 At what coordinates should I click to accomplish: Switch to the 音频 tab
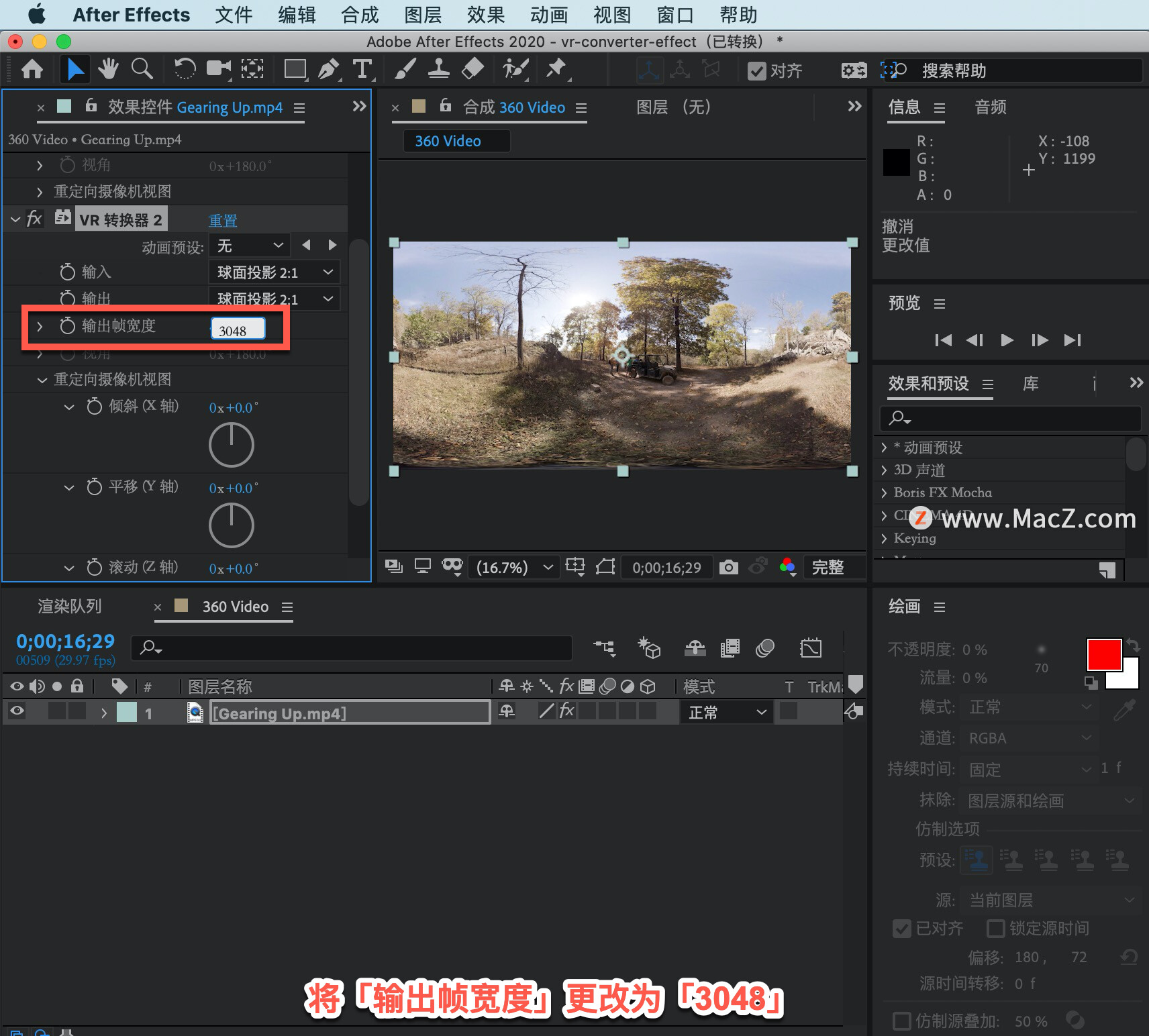991,107
